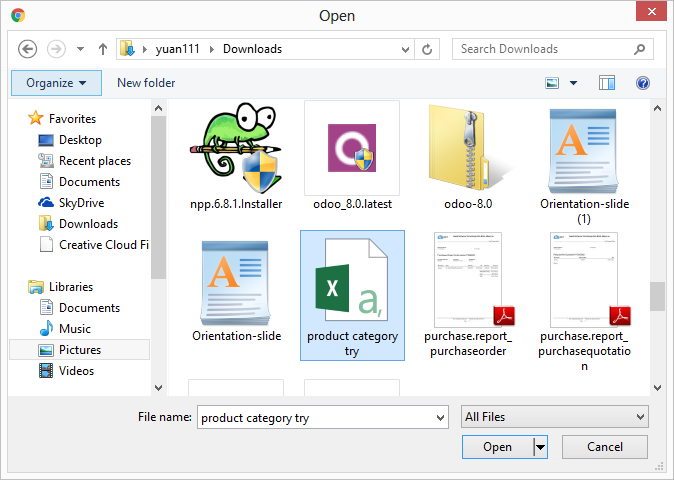The width and height of the screenshot is (674, 480).
Task: Expand the Open button split arrow
Action: click(x=540, y=447)
